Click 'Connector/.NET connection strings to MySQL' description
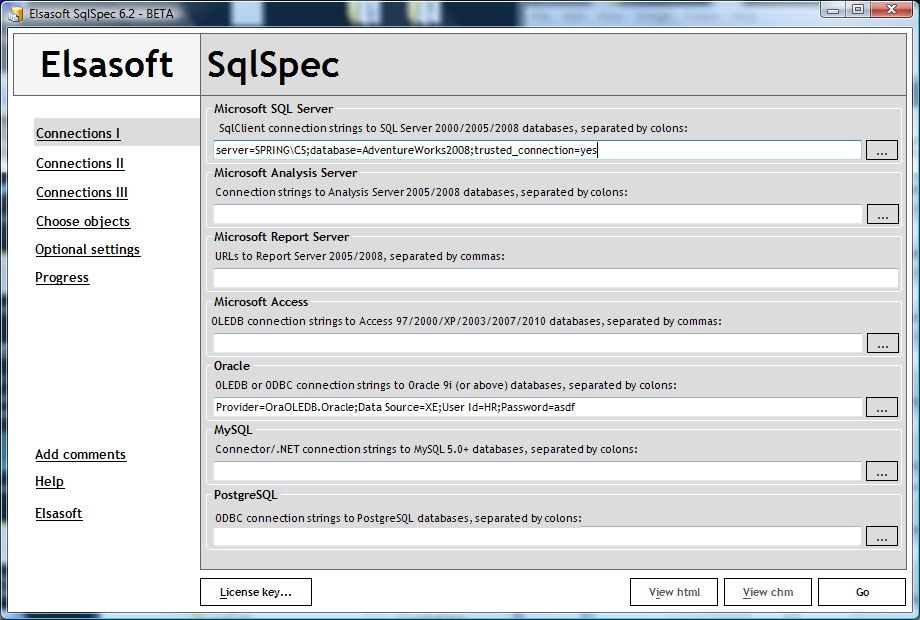 click(426, 449)
